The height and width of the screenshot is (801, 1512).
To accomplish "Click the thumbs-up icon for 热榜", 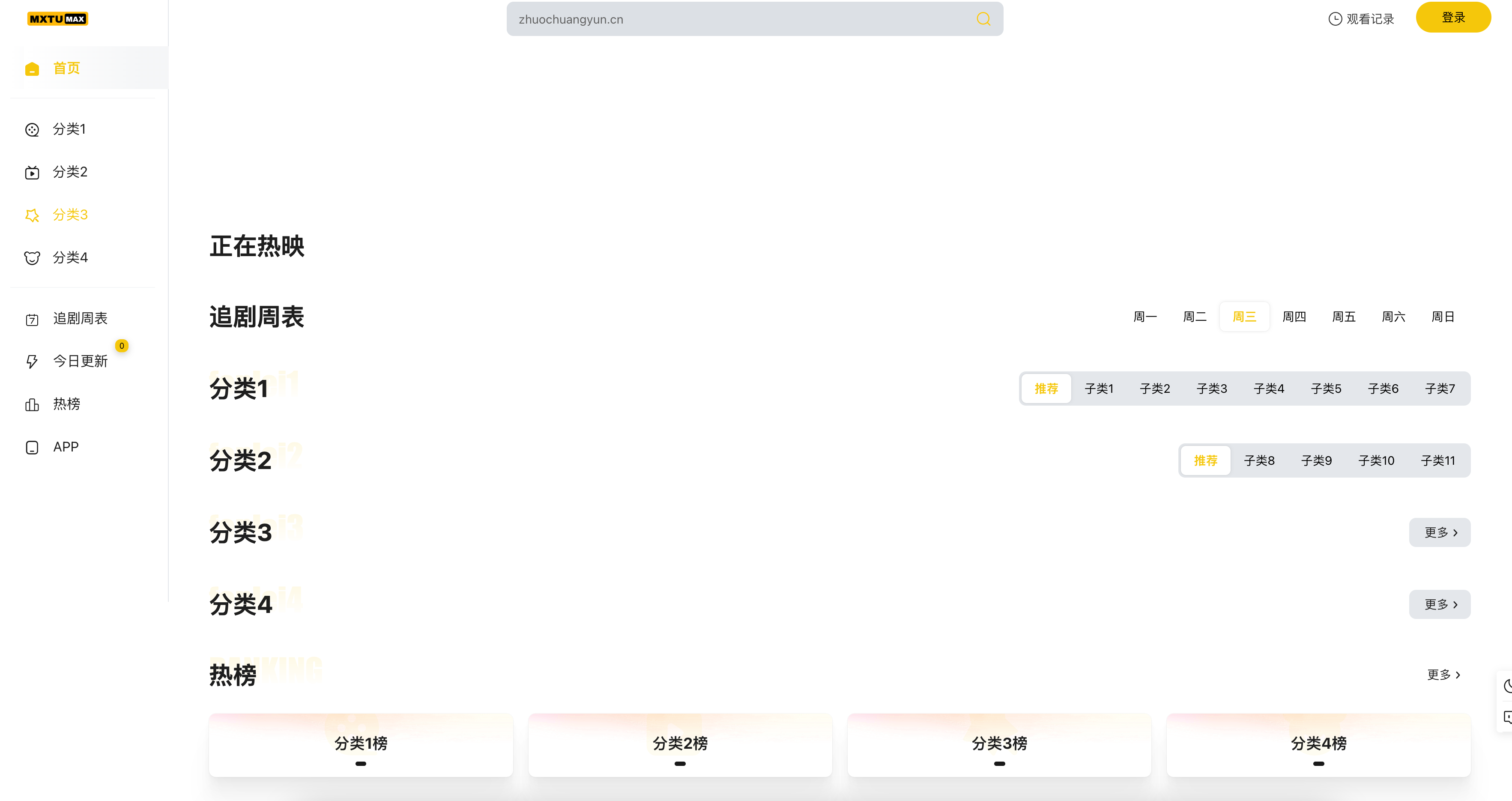I will [x=32, y=405].
